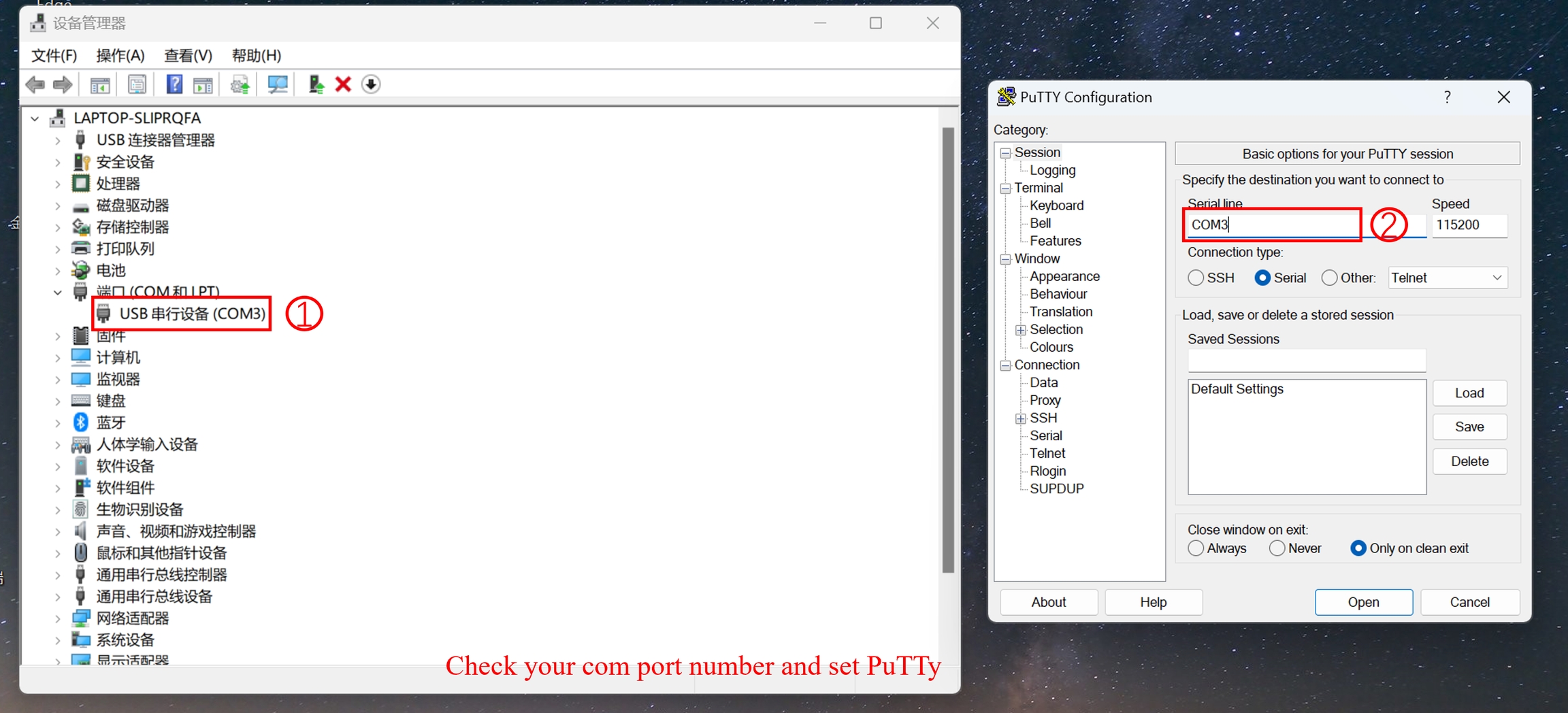This screenshot has width=1568, height=713.
Task: Click the printer icon beside 打印队列
Action: click(81, 248)
